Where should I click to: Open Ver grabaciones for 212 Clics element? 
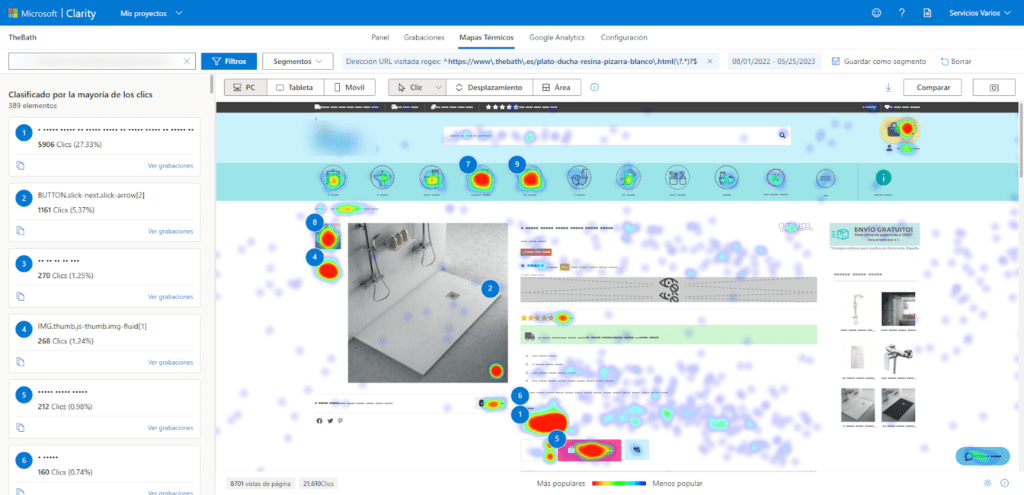point(170,428)
